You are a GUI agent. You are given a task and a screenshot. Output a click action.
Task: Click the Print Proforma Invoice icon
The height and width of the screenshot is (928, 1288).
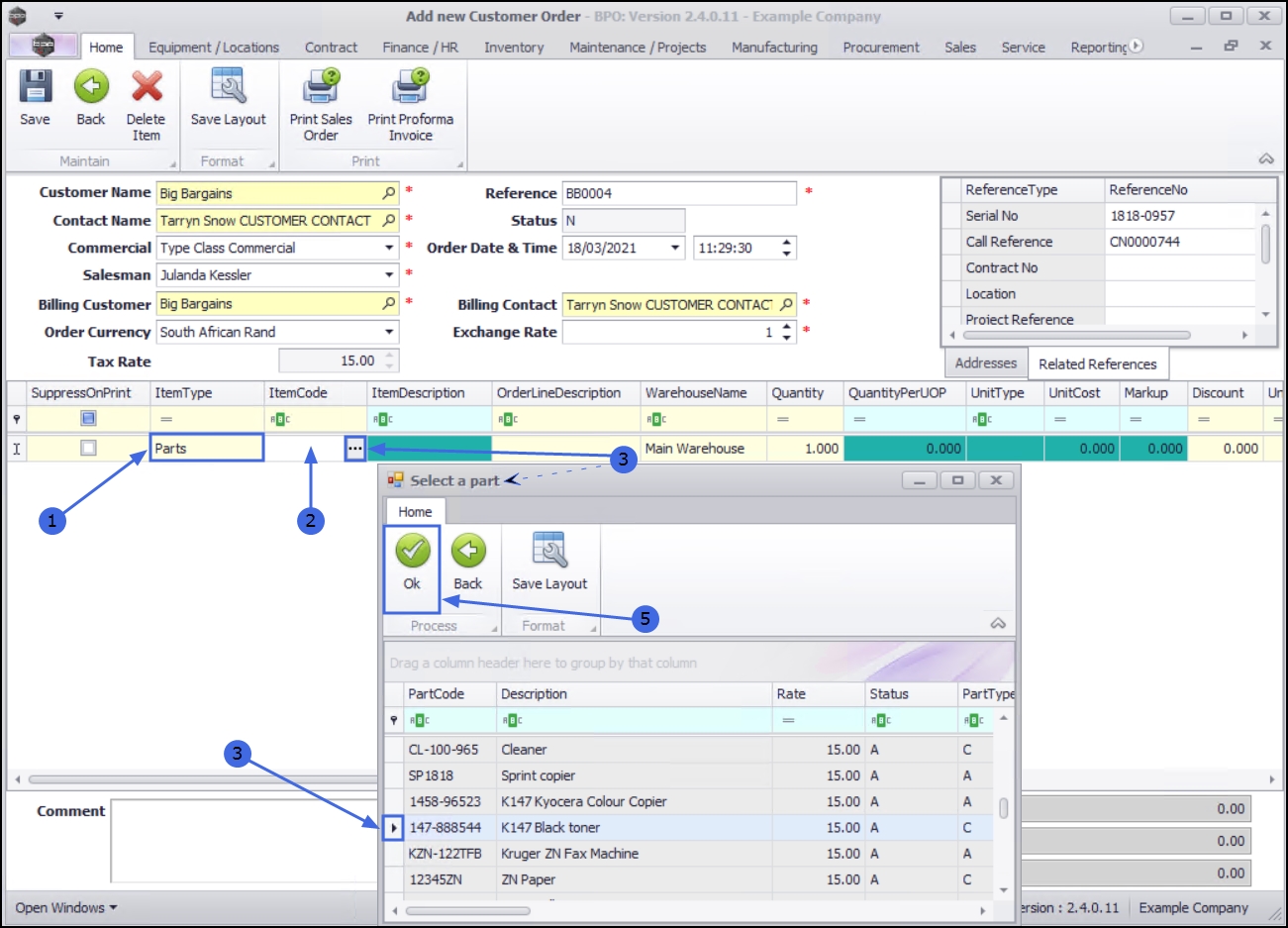click(411, 86)
